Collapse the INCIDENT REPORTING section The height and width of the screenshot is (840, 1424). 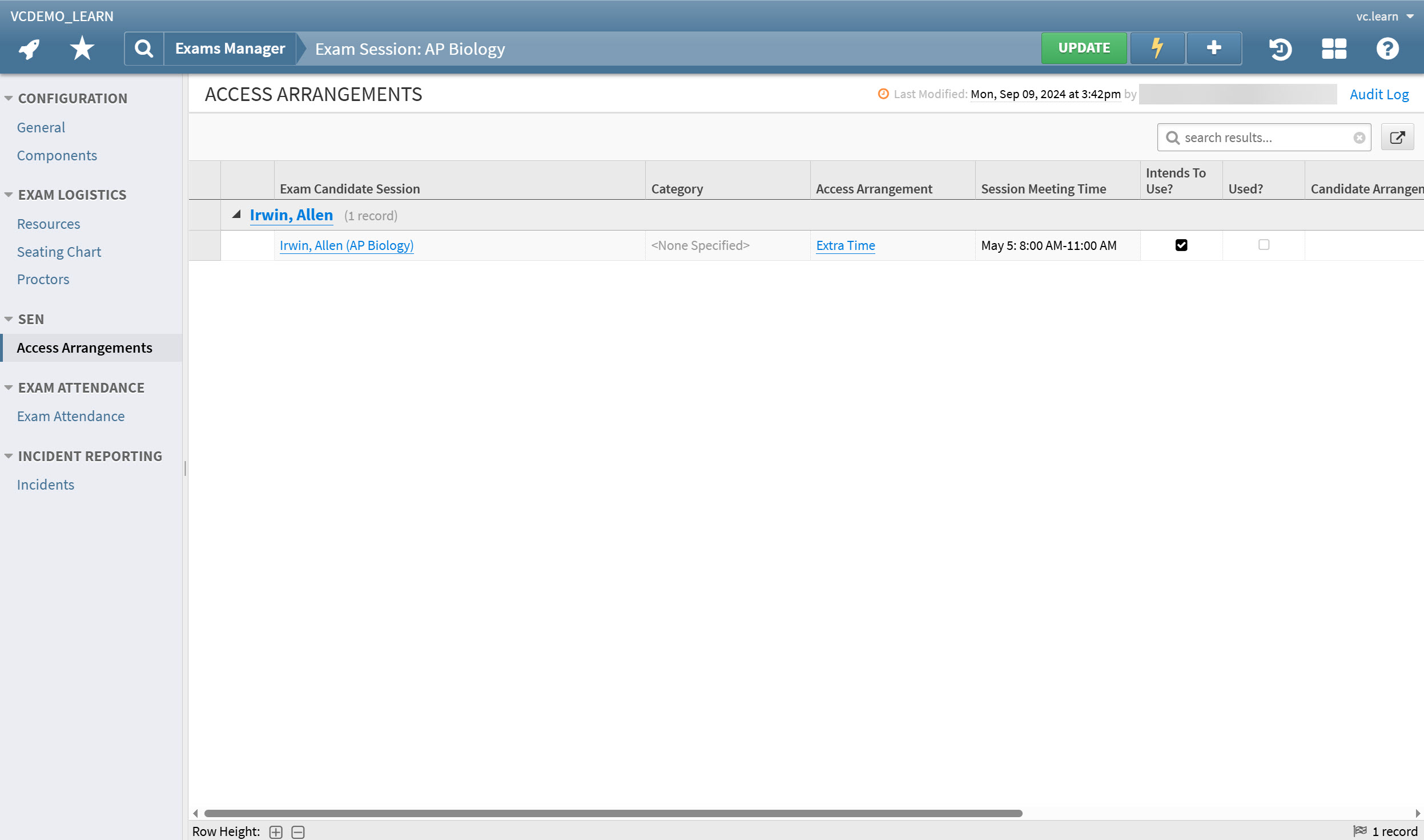9,456
